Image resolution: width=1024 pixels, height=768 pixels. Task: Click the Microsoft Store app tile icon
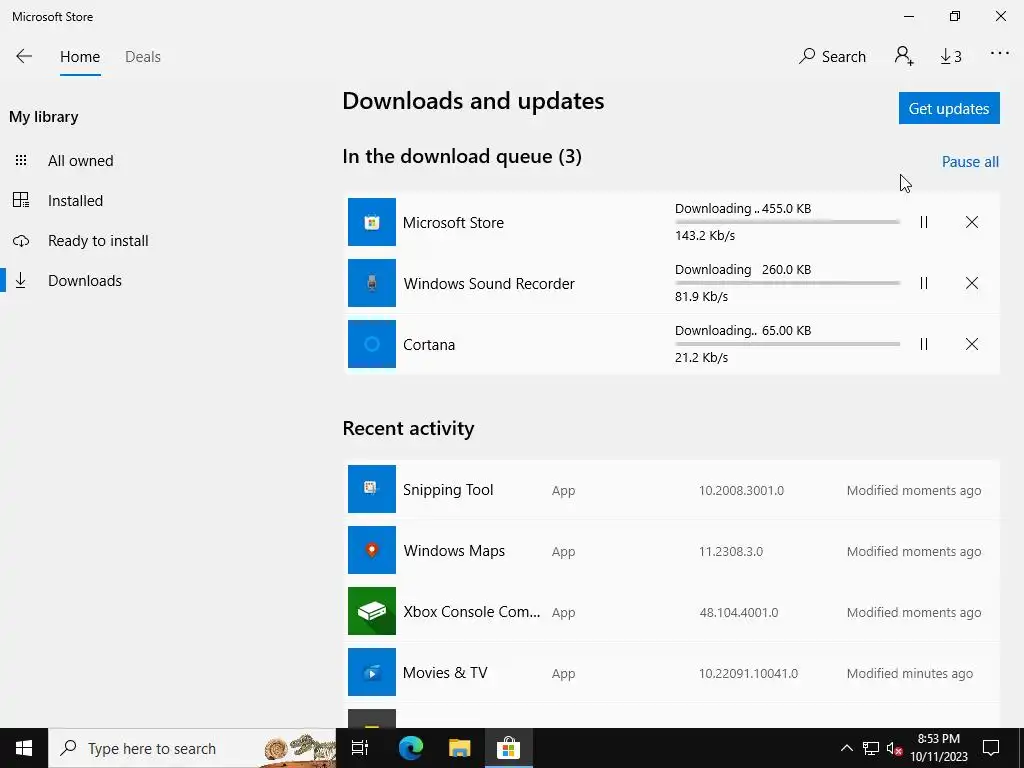(372, 222)
